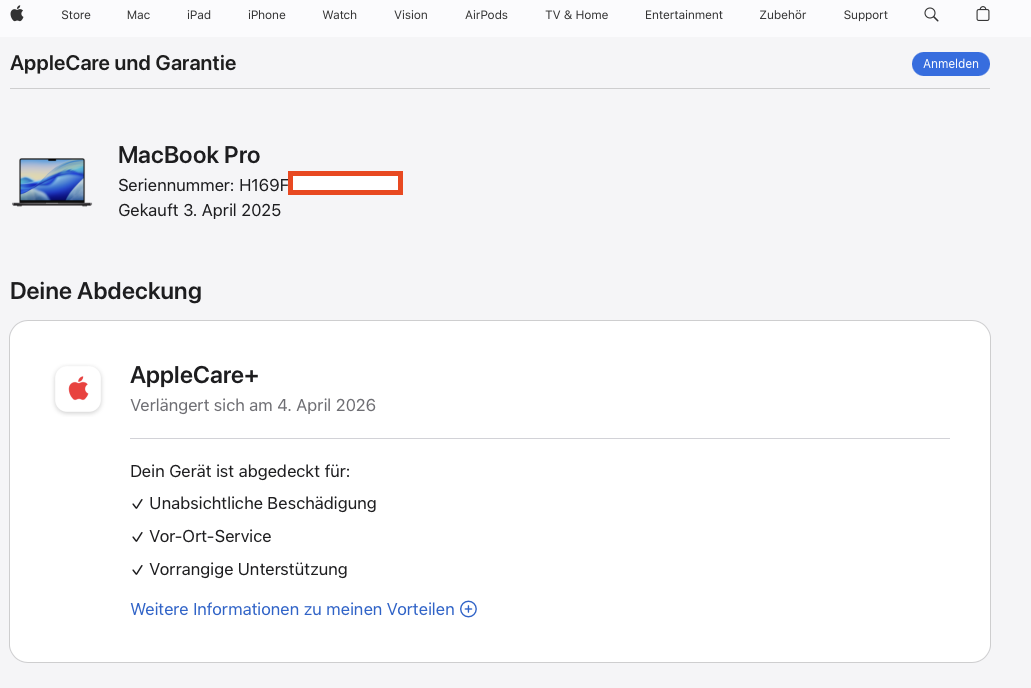
Task: Open the Store menu item
Action: pyautogui.click(x=76, y=15)
